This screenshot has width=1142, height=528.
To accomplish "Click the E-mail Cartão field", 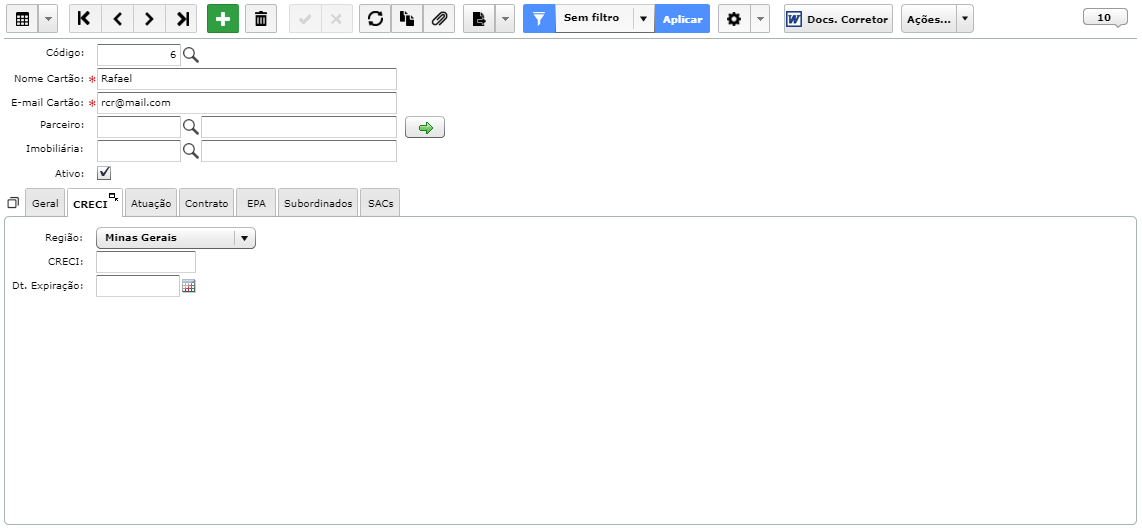I will pos(247,103).
